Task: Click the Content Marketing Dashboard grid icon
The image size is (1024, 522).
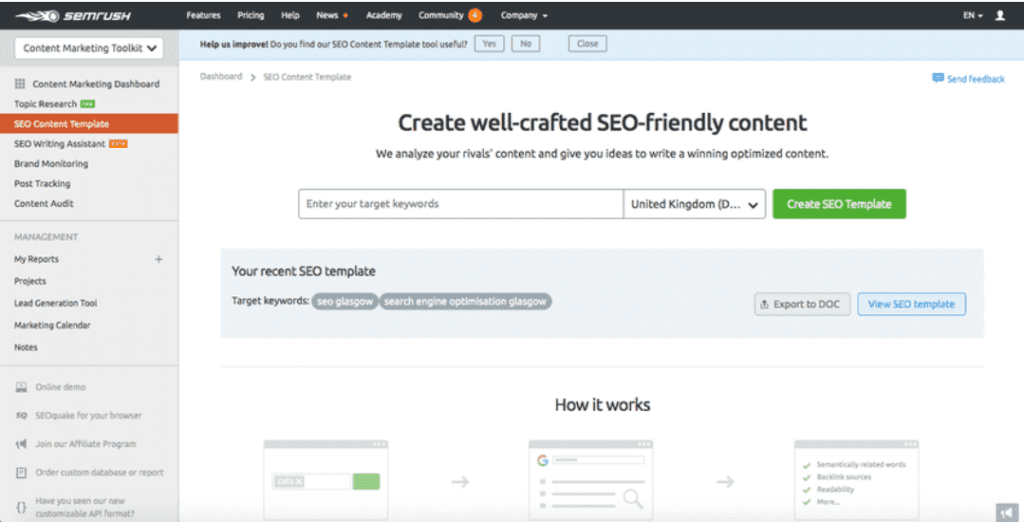Action: (20, 84)
